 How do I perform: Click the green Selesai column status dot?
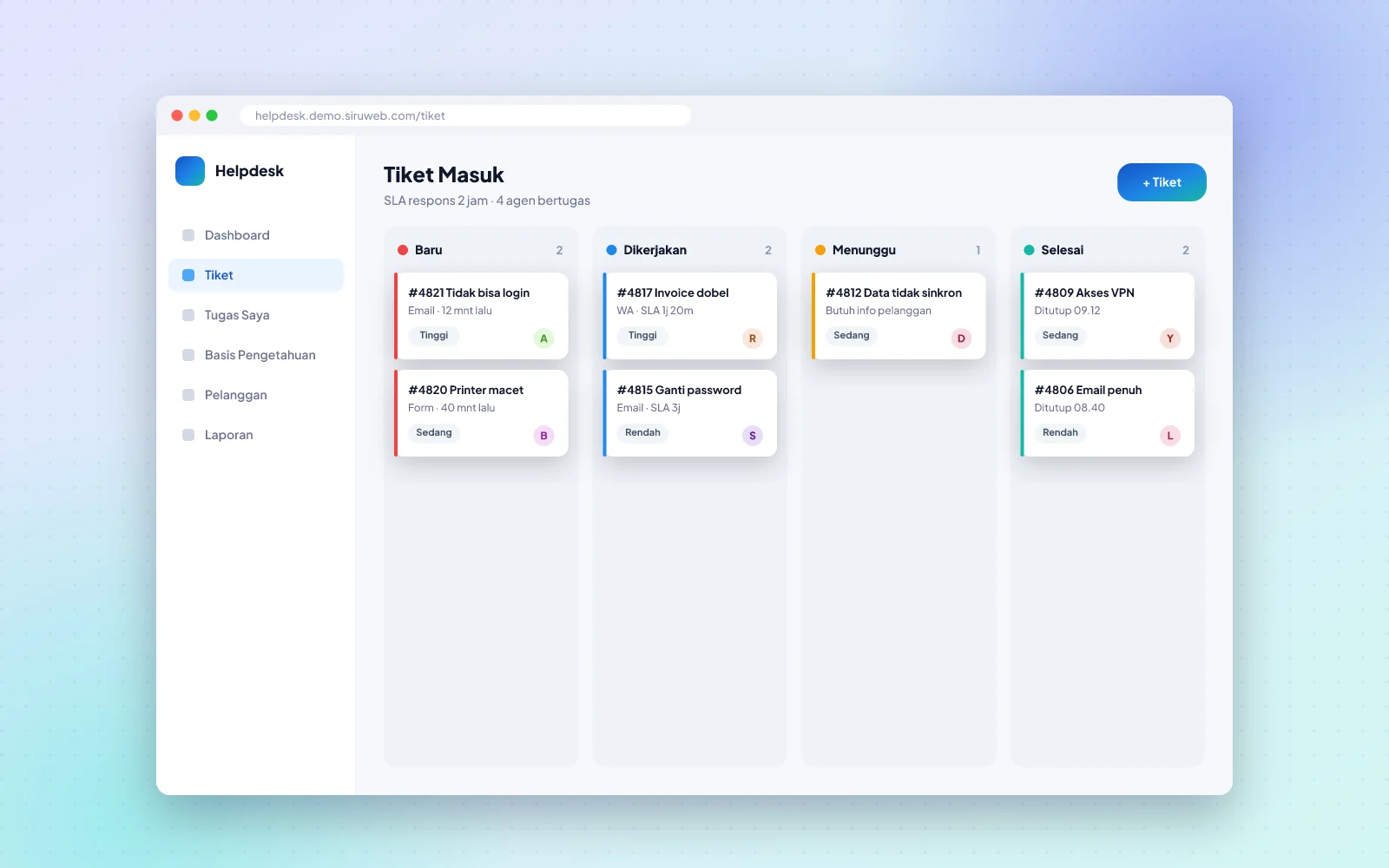point(1029,250)
